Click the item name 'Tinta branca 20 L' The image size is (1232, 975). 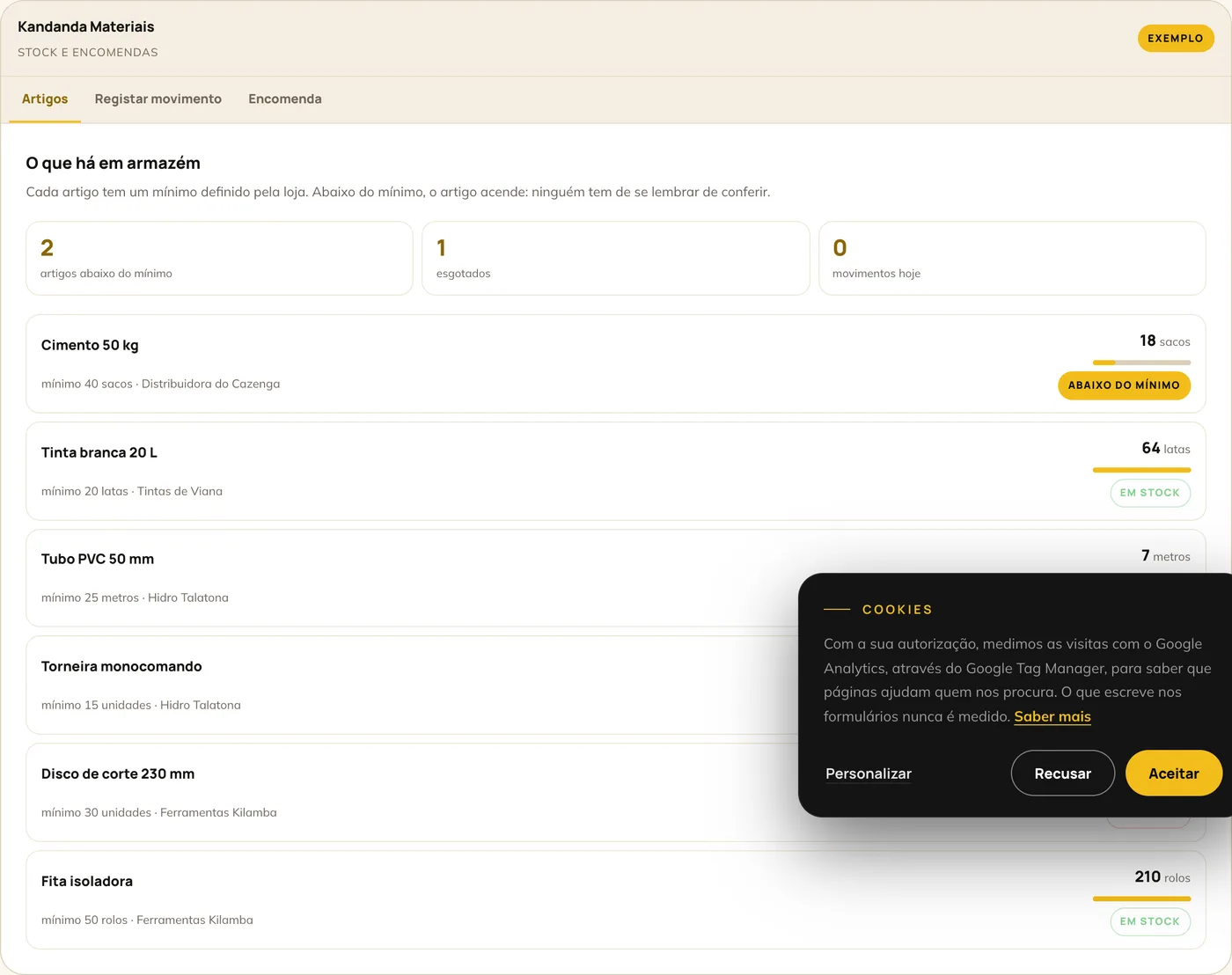(99, 452)
